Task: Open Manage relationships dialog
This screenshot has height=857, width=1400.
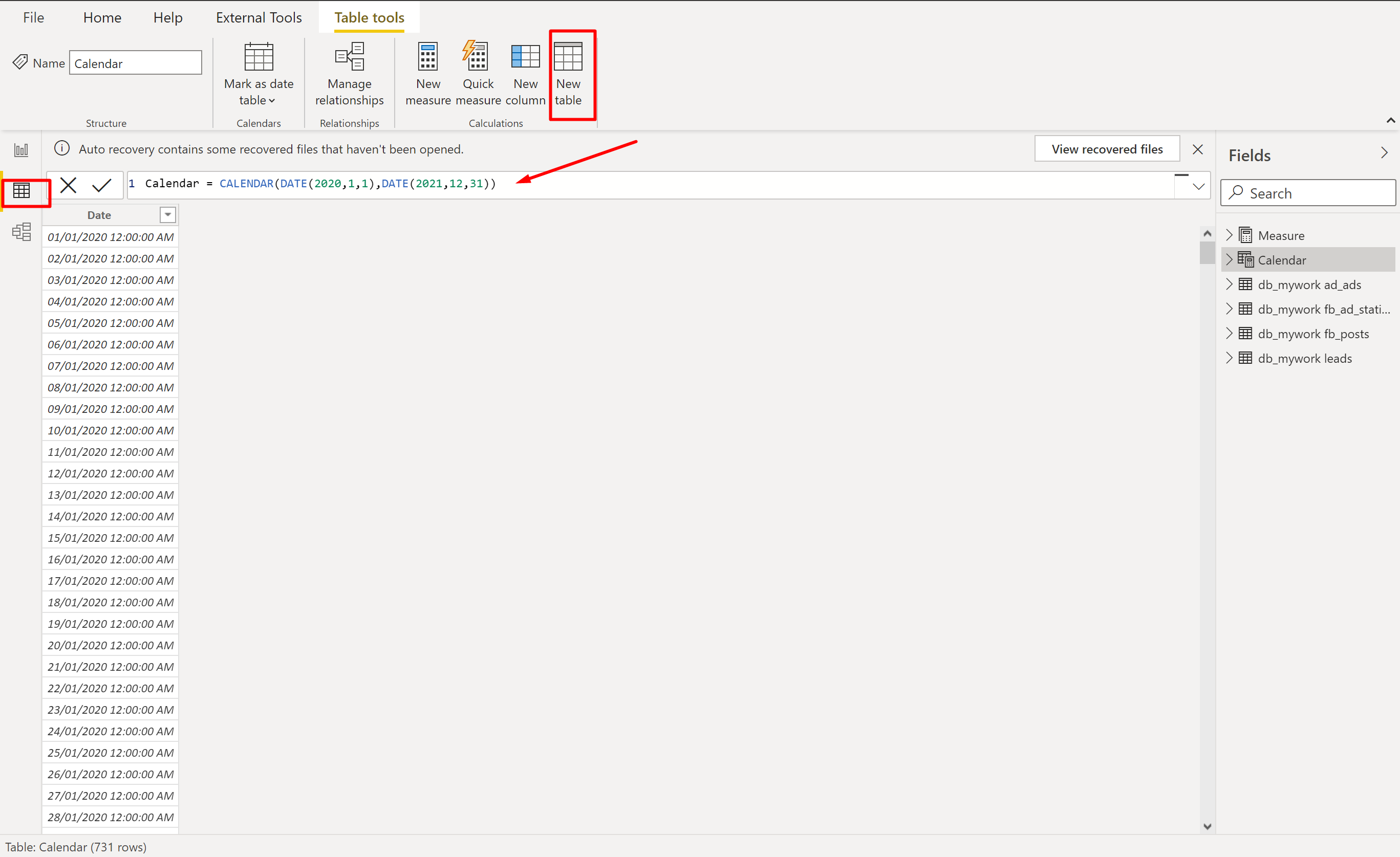Action: (350, 74)
